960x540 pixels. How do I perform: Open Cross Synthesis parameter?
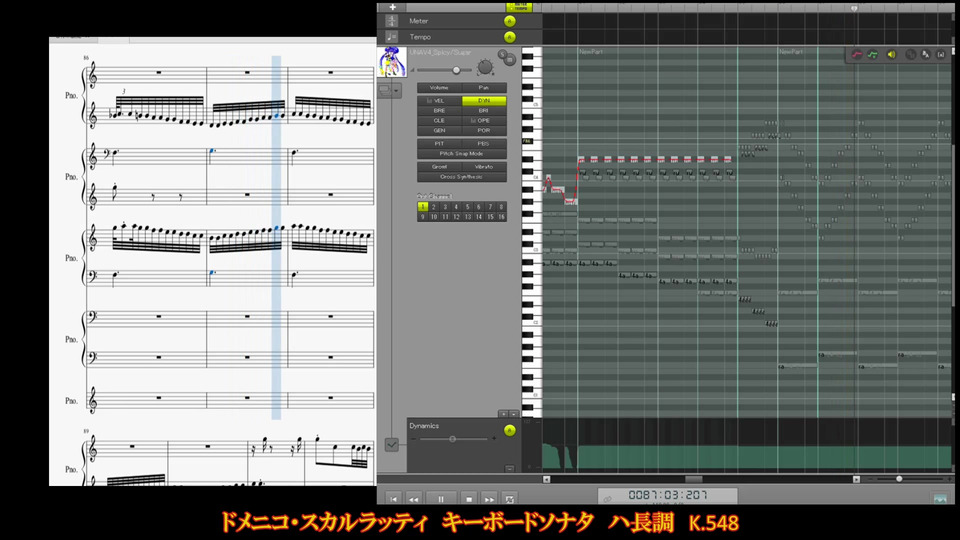click(462, 177)
